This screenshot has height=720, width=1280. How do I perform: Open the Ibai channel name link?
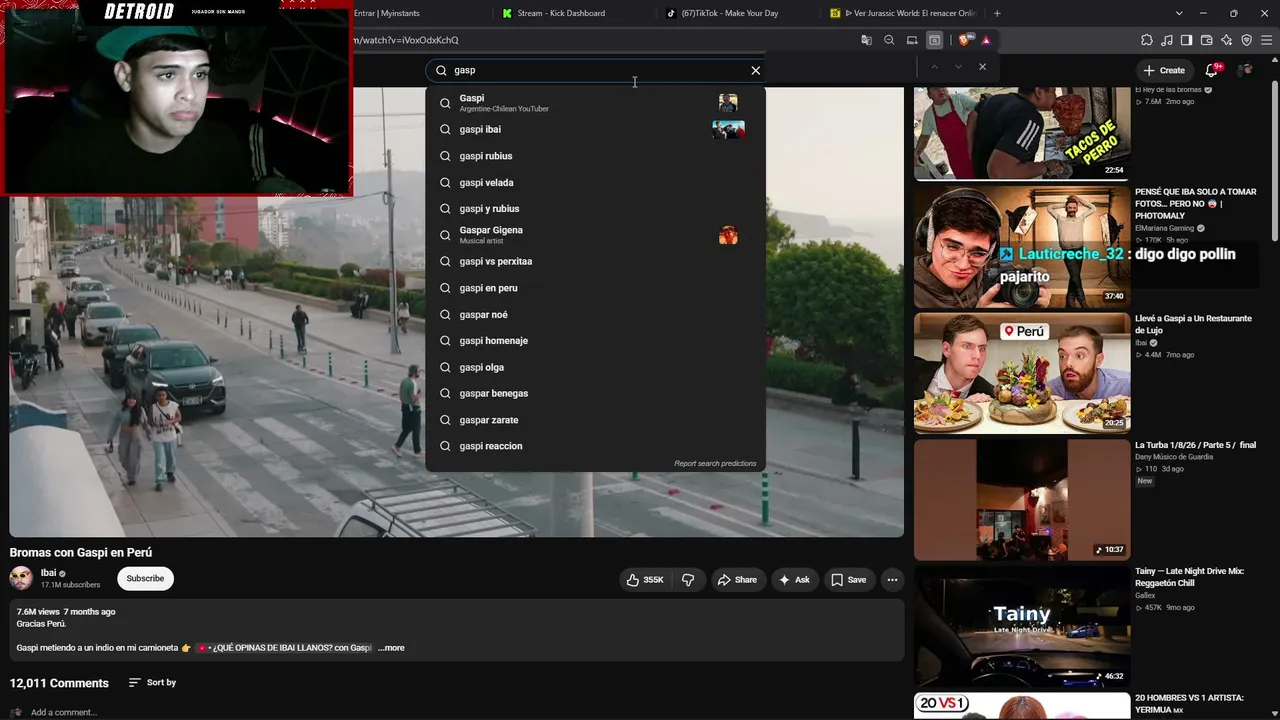[48, 573]
